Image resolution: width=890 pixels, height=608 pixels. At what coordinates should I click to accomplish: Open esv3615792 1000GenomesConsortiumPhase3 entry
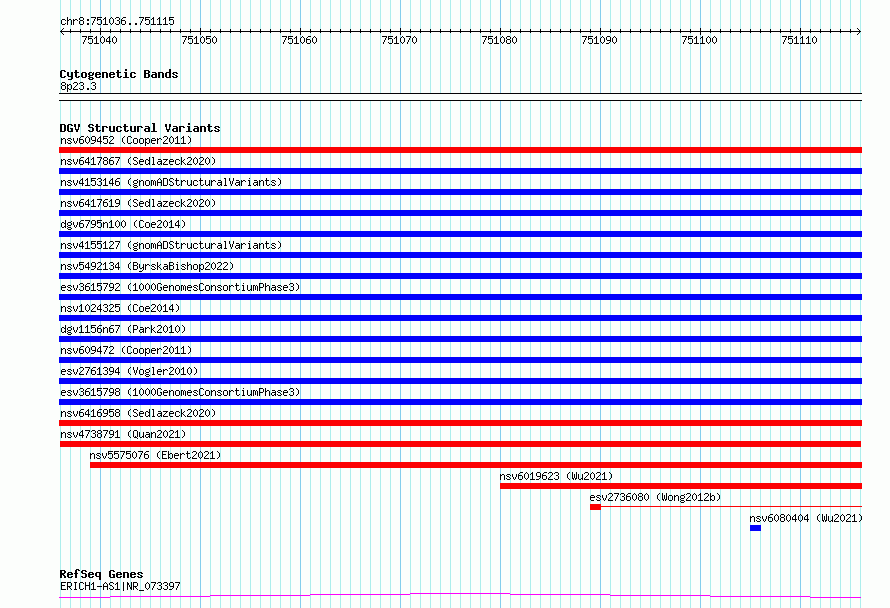[180, 287]
